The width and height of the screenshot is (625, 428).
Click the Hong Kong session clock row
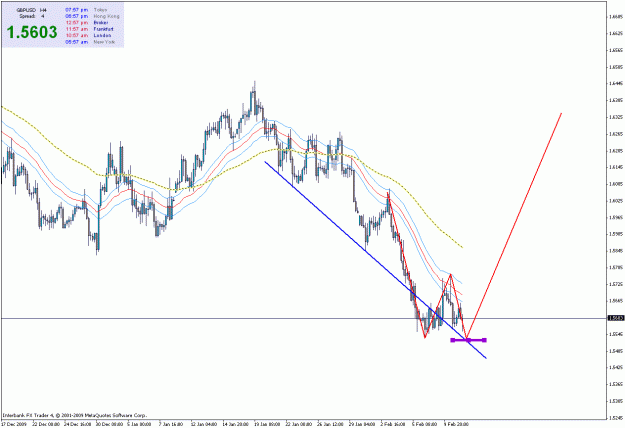[x=92, y=16]
